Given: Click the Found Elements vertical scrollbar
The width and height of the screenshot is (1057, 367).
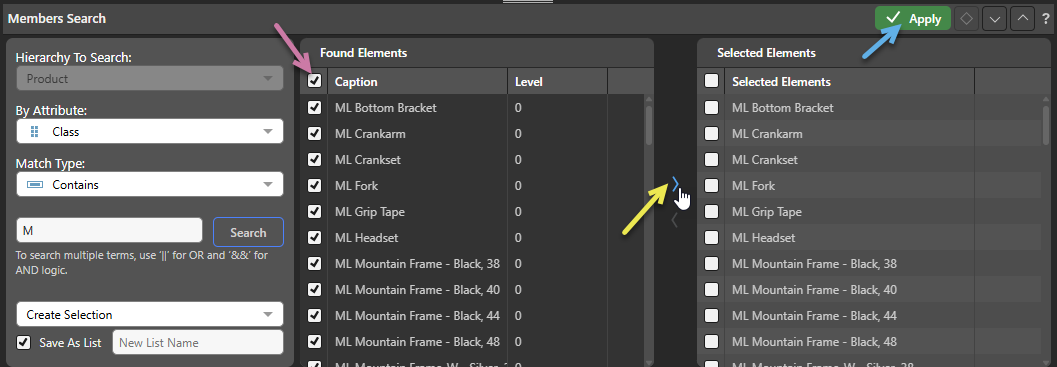Looking at the screenshot, I should click(x=648, y=229).
